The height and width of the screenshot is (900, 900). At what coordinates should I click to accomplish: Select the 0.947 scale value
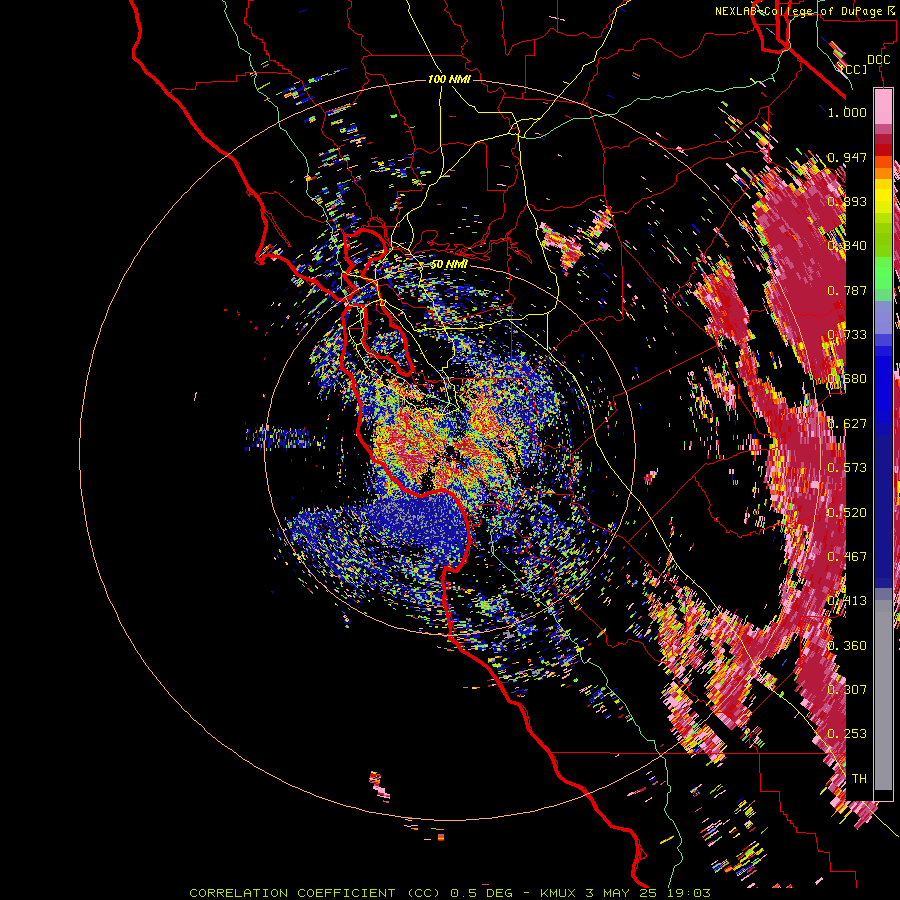pyautogui.click(x=847, y=157)
